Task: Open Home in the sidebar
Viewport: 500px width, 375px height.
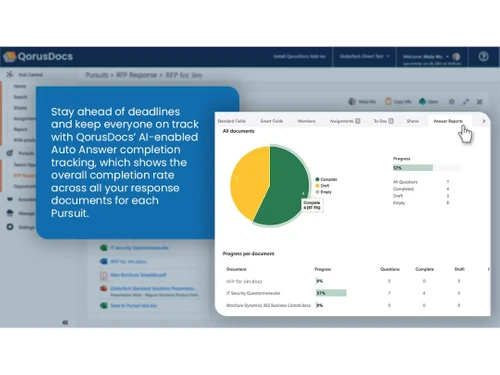Action: point(20,86)
